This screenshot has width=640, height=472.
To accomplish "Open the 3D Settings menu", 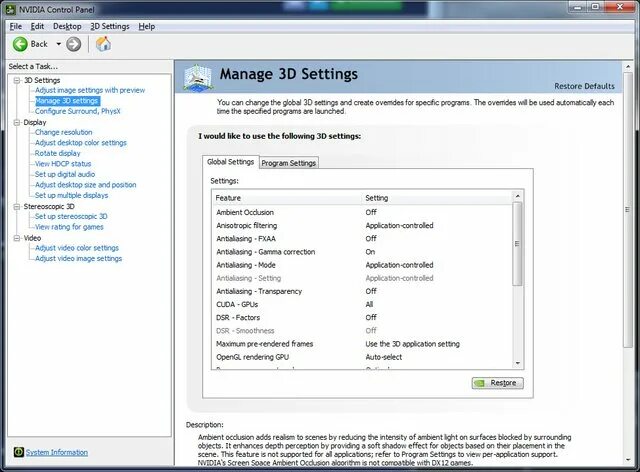I will (110, 26).
